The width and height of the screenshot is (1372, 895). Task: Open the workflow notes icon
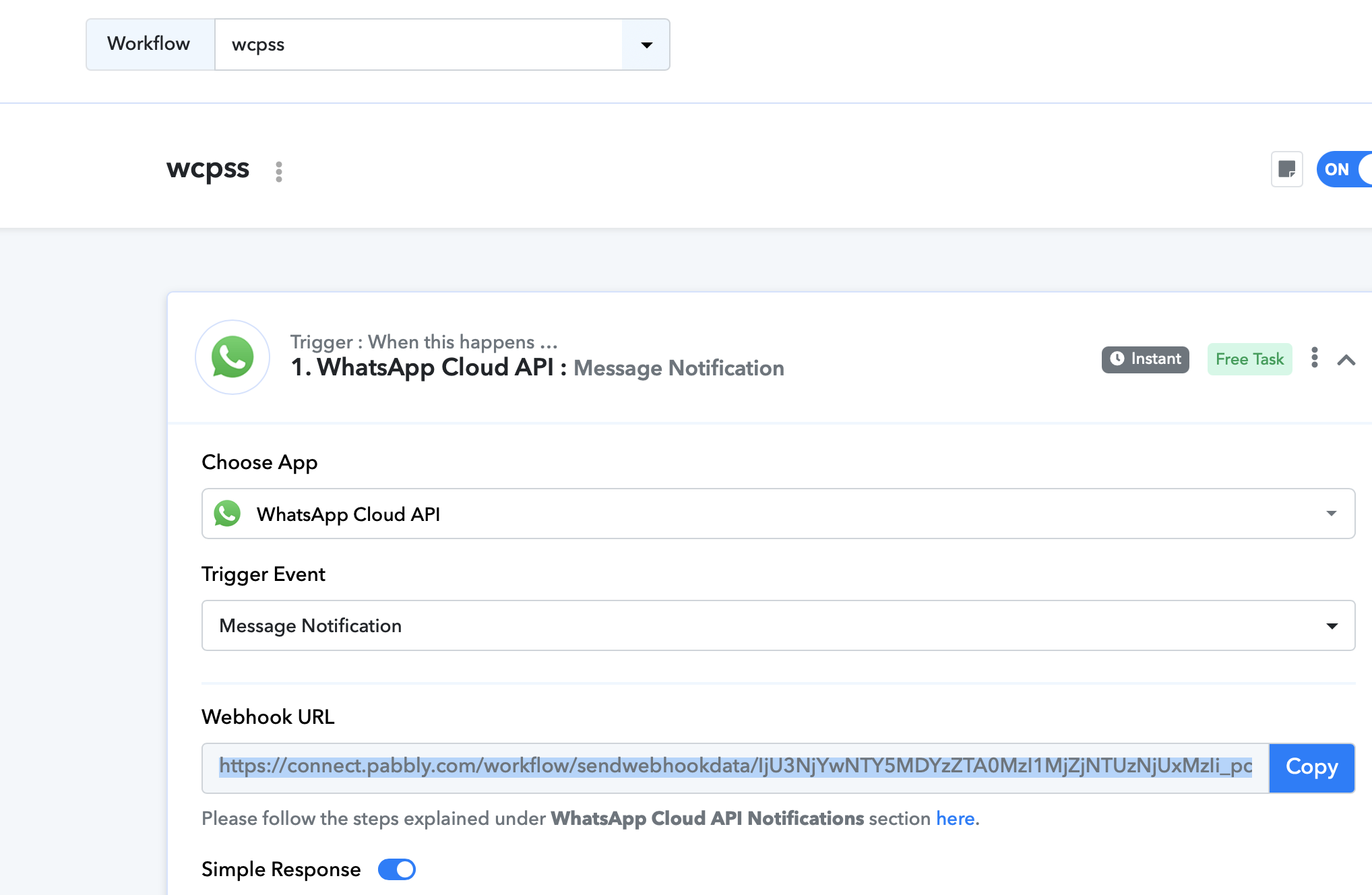click(x=1287, y=169)
